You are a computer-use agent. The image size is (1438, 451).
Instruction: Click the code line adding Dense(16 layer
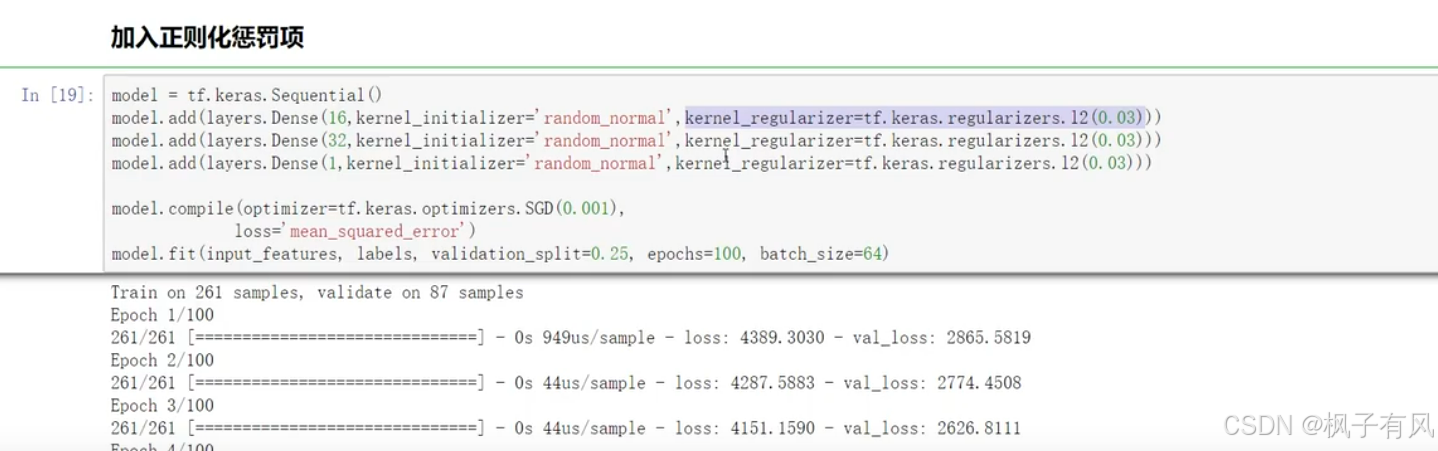pos(636,118)
